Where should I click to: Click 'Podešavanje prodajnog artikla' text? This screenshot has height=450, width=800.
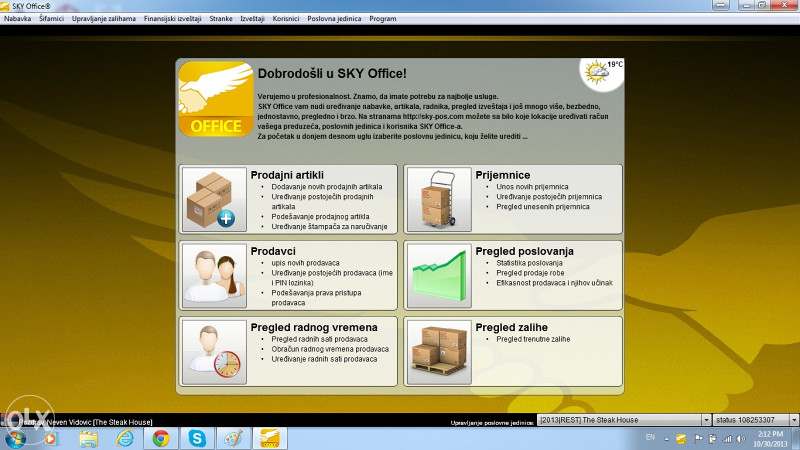pyautogui.click(x=320, y=216)
